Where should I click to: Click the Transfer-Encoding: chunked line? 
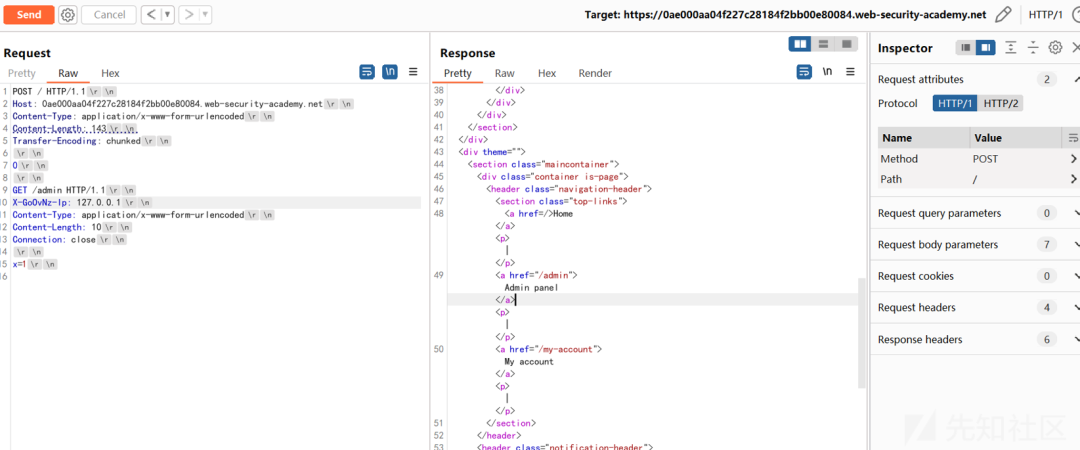[x=91, y=141]
